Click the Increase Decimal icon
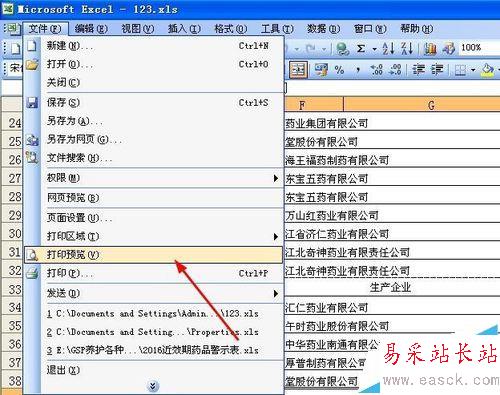The width and height of the screenshot is (500, 395). click(376, 70)
